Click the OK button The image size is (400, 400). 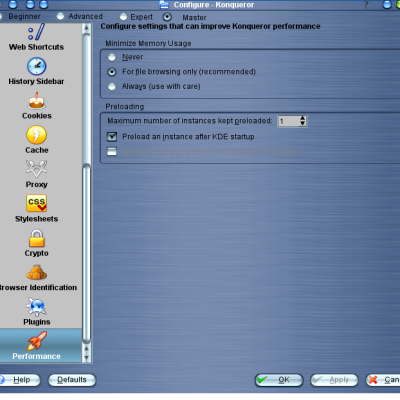(x=279, y=380)
